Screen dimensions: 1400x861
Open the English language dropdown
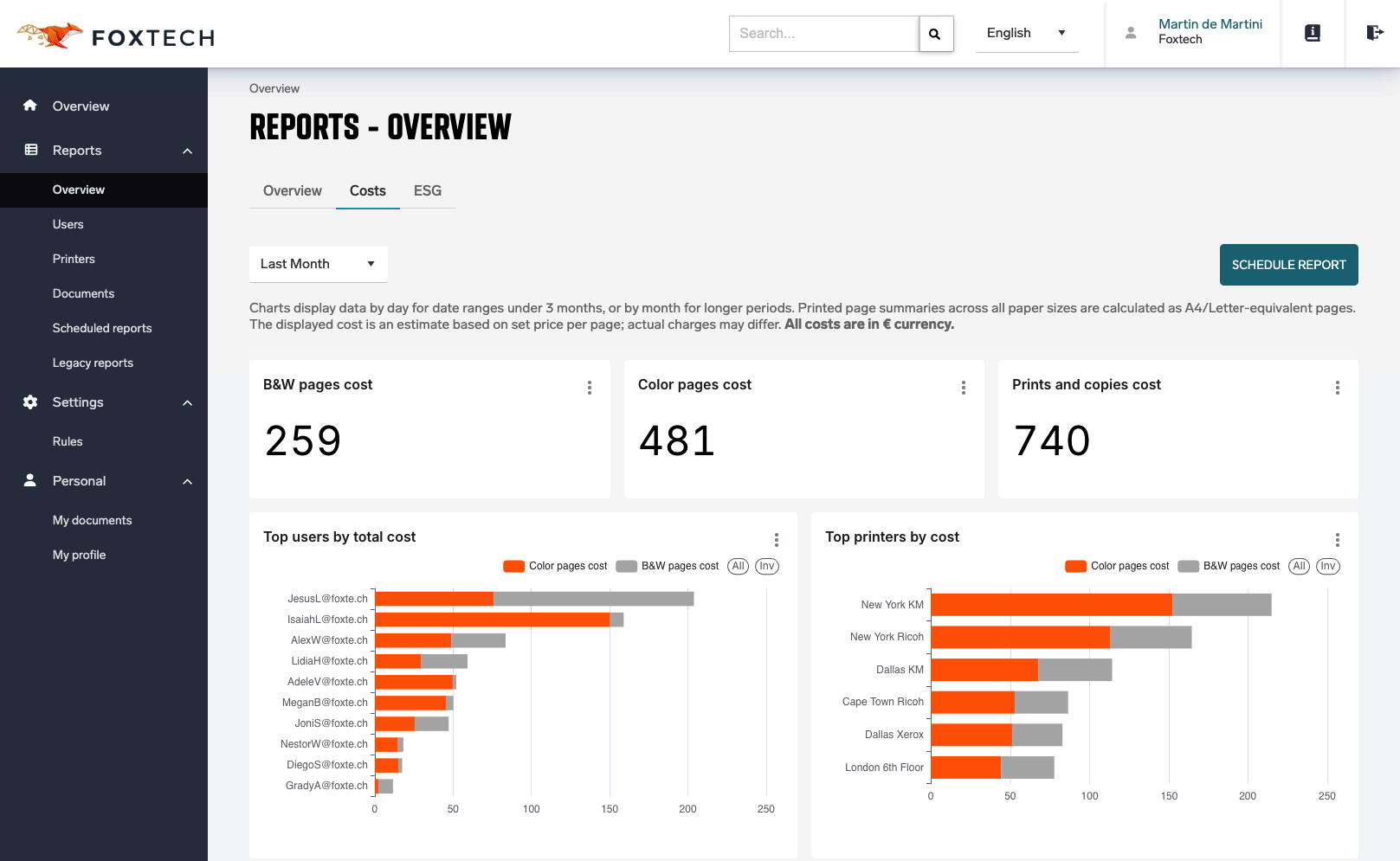(x=1026, y=33)
